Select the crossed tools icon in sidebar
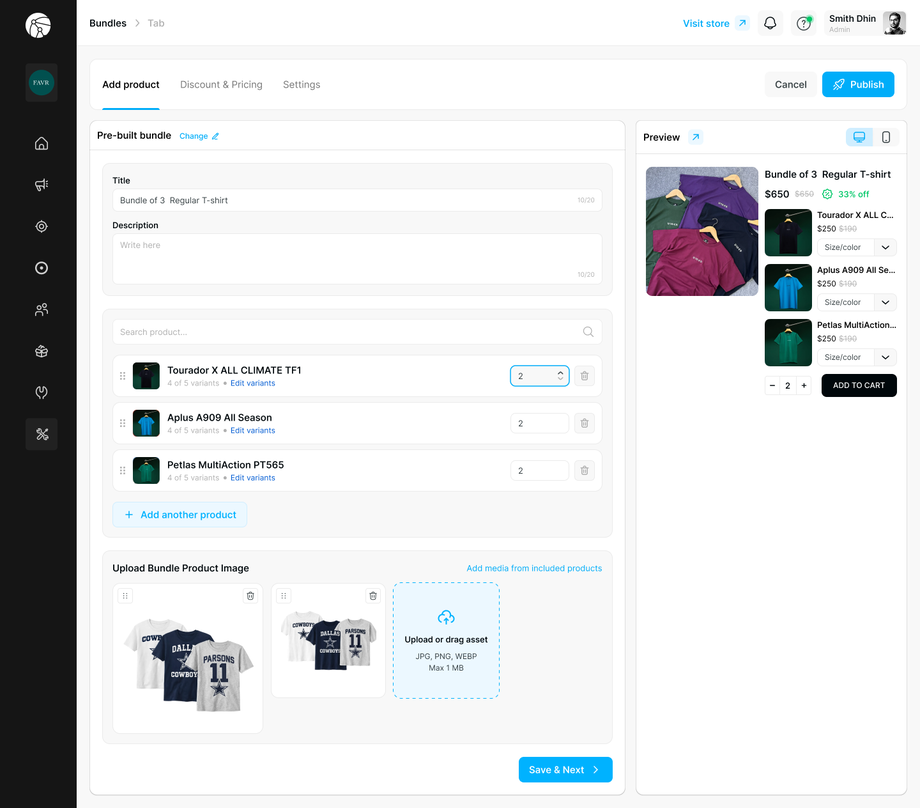The height and width of the screenshot is (808, 920). [41, 434]
